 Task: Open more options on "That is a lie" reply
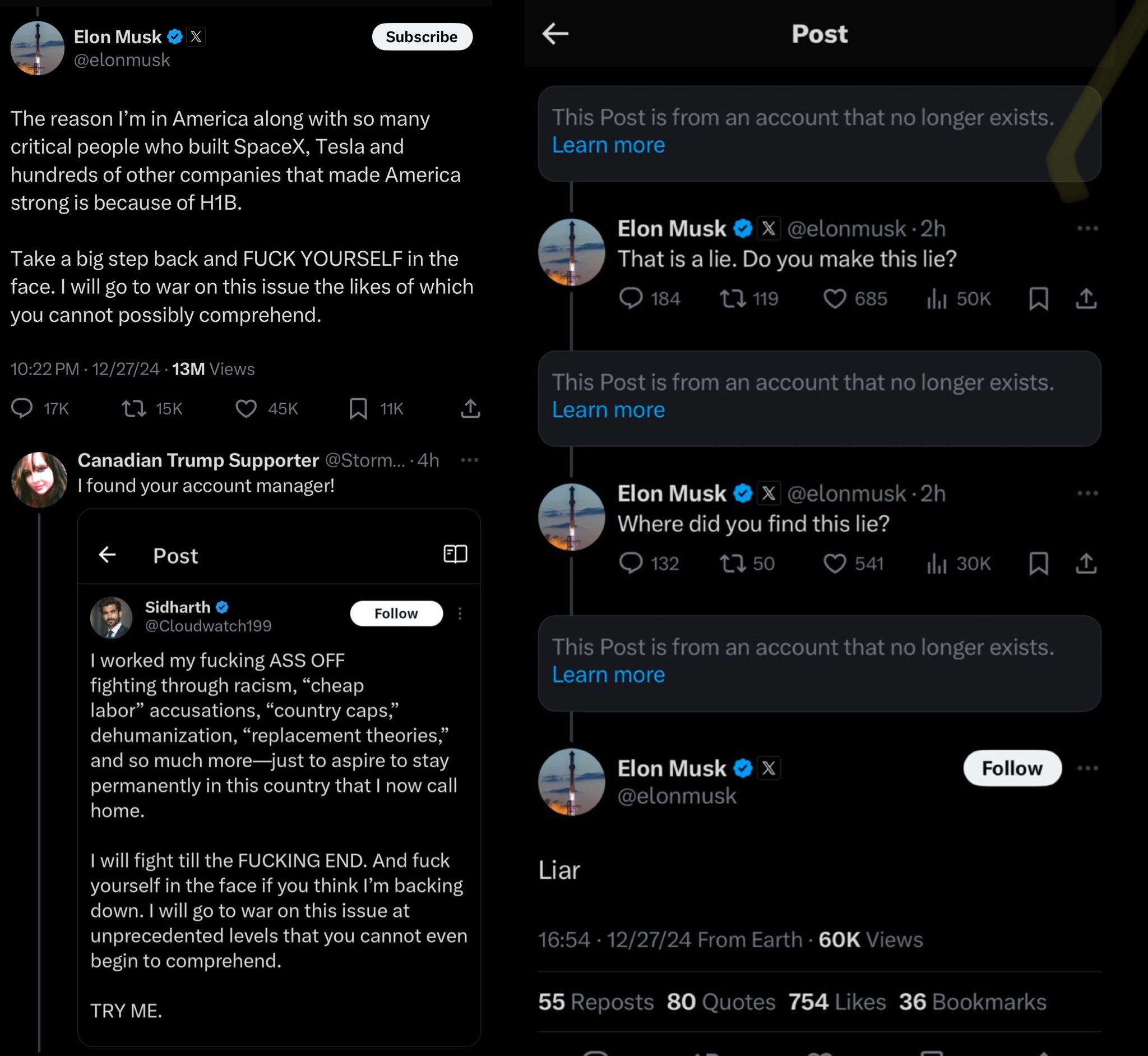point(1087,229)
